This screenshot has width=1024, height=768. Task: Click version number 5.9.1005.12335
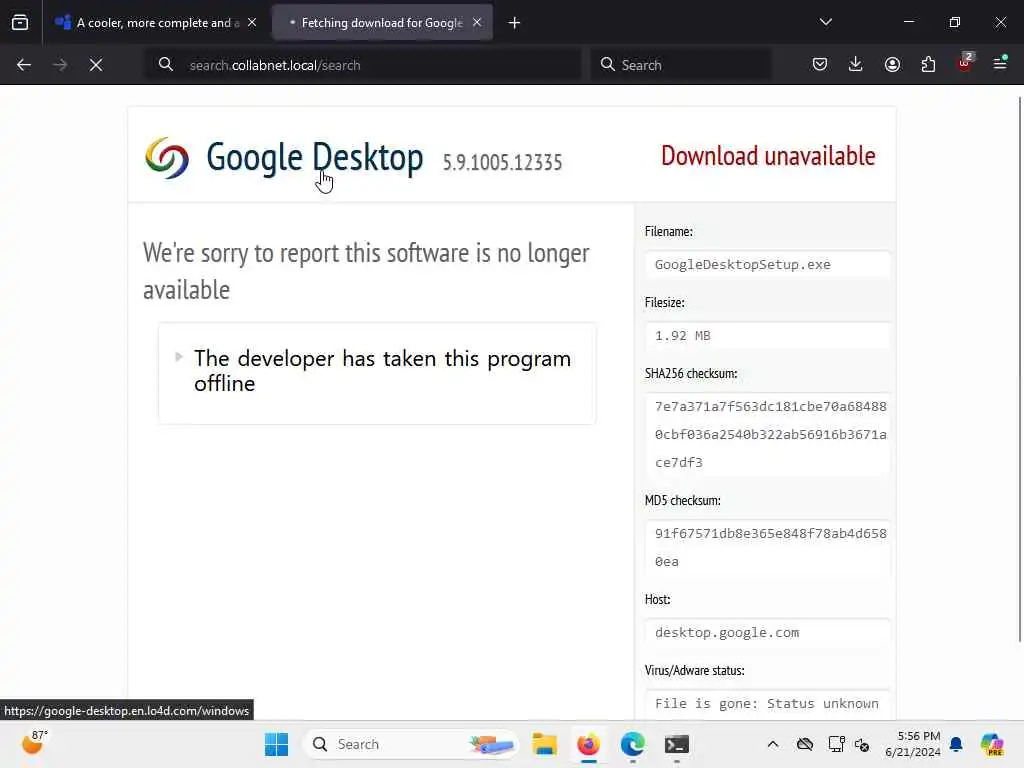pos(502,162)
